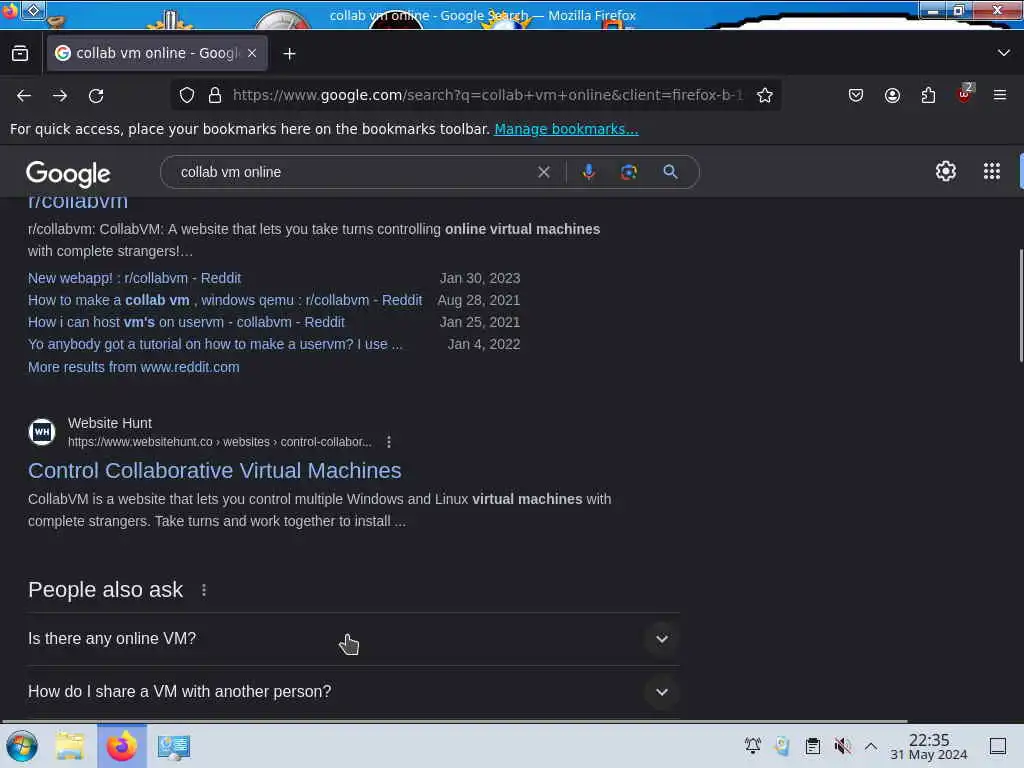1024x768 pixels.
Task: Open Firefox account menu
Action: click(x=892, y=95)
